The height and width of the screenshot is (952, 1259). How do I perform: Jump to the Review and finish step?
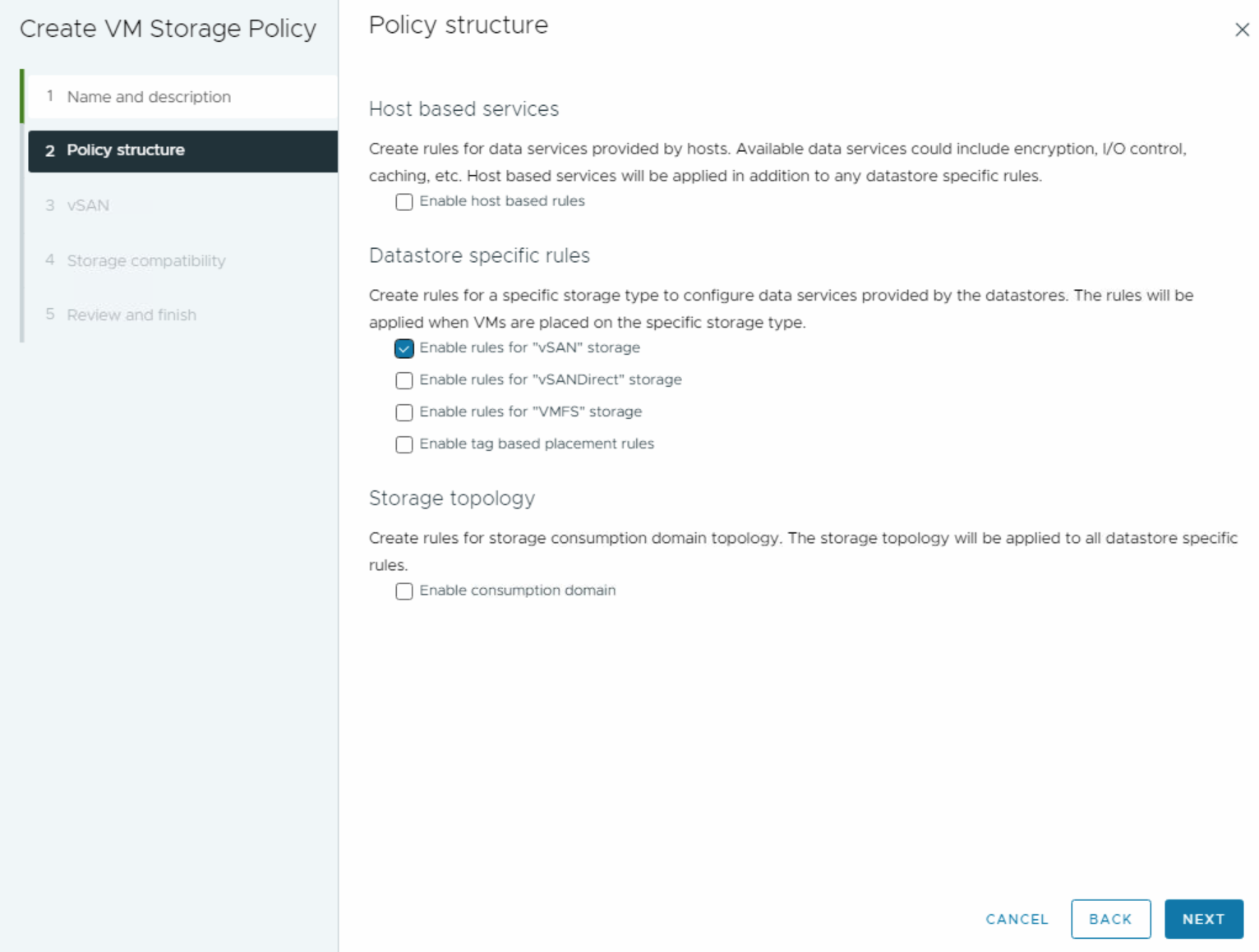coord(131,315)
